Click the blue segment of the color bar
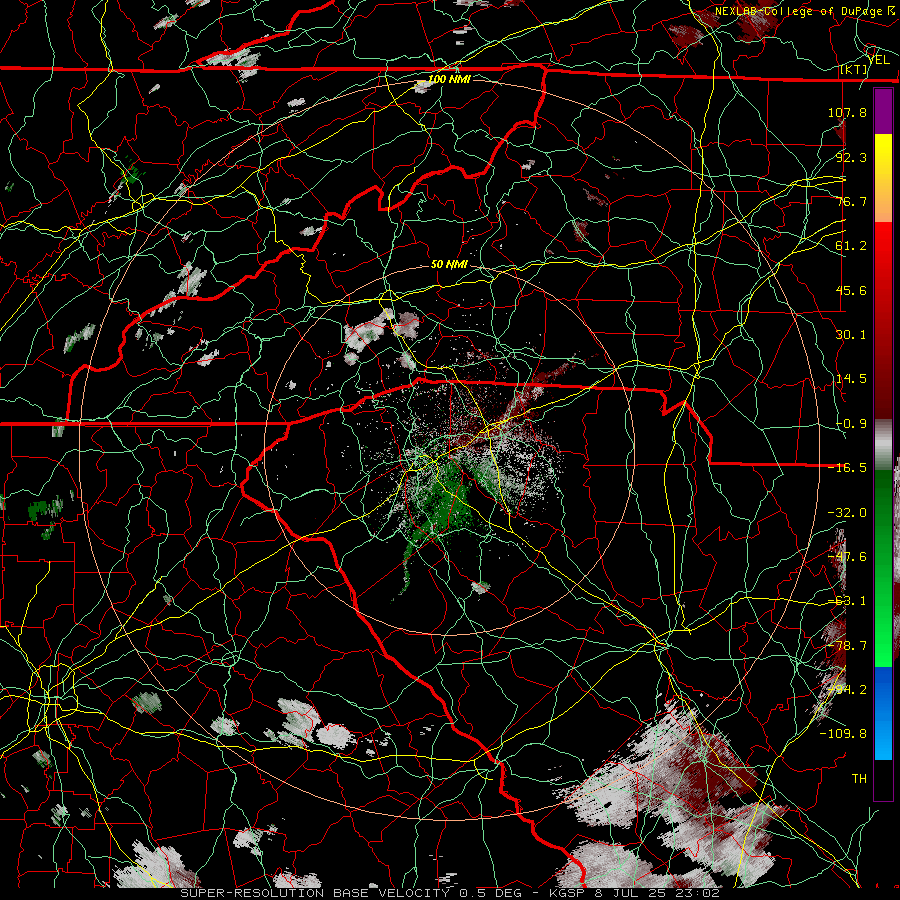The width and height of the screenshot is (900, 900). pyautogui.click(x=883, y=713)
